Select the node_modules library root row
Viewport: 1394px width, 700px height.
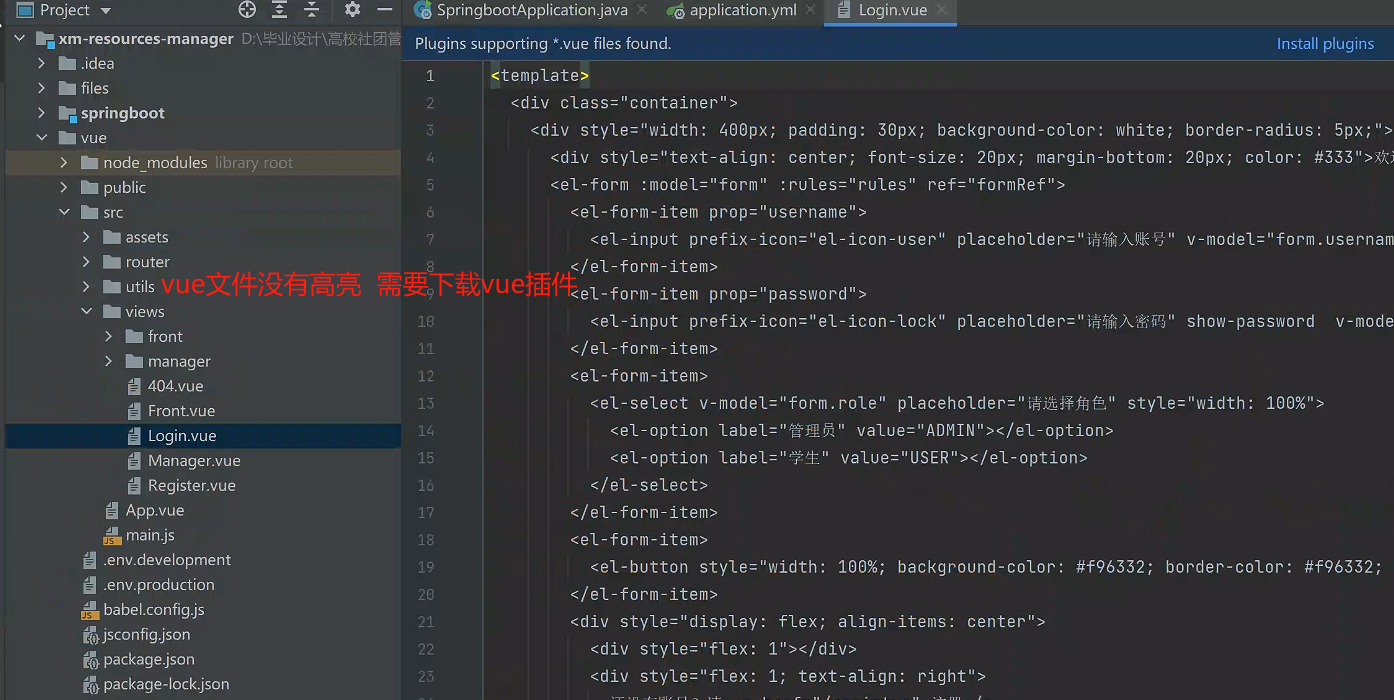(203, 162)
